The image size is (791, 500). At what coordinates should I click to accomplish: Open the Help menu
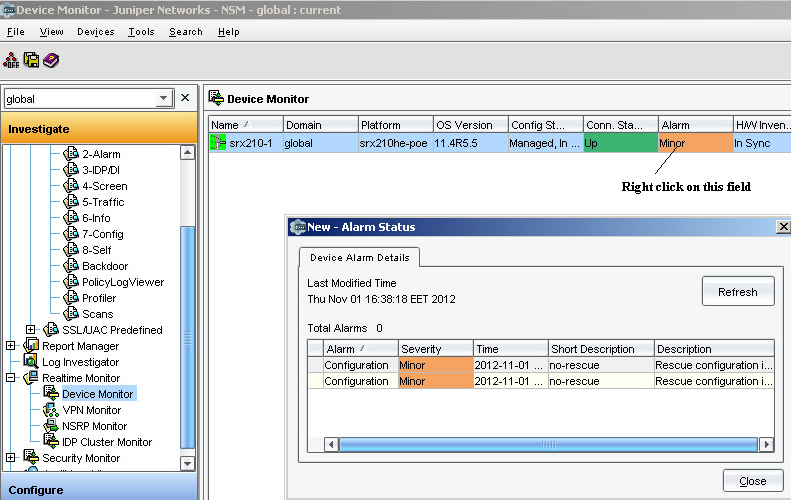coord(229,32)
